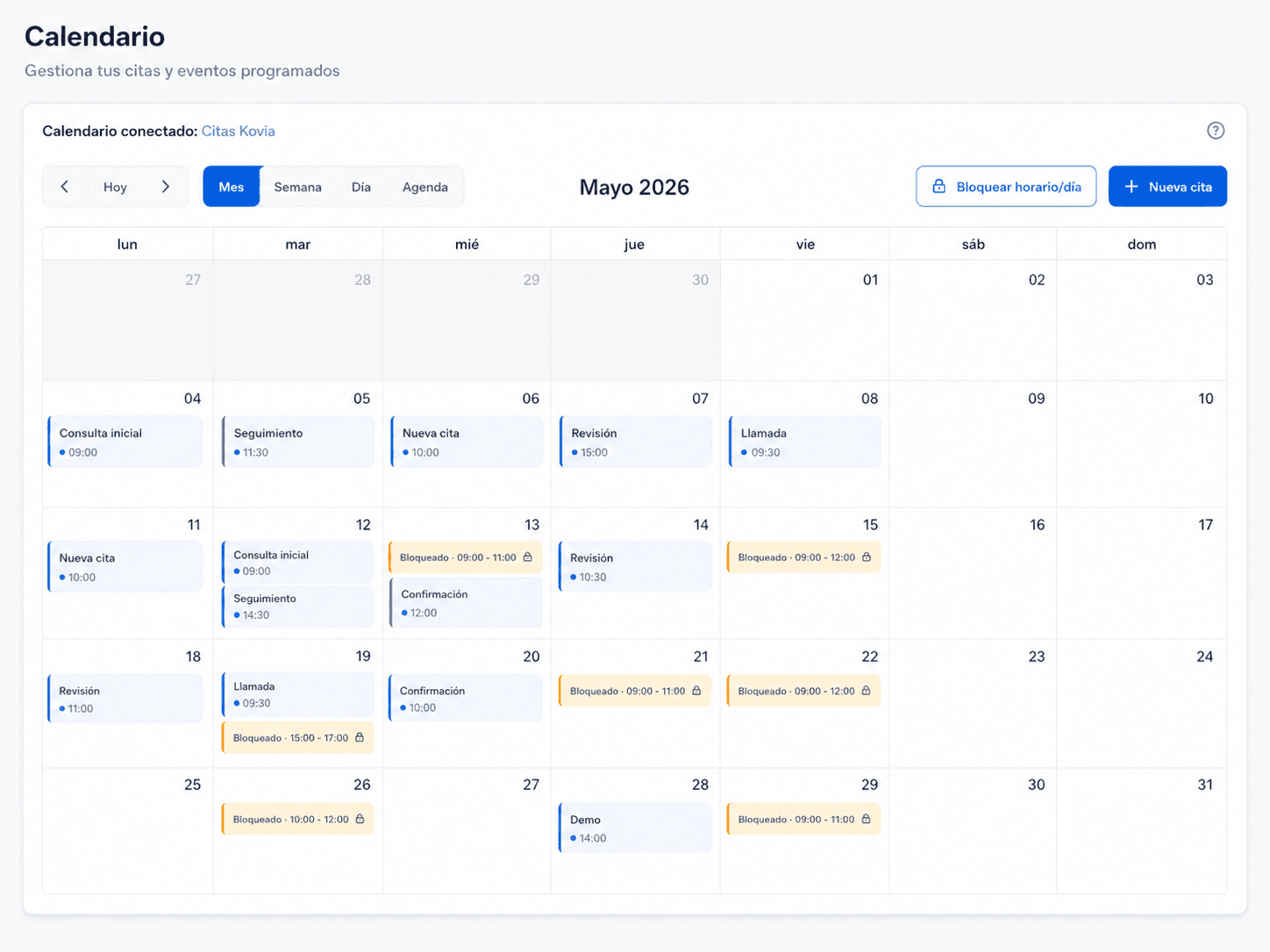1270x952 pixels.
Task: Click the dom column header
Action: tap(1142, 245)
